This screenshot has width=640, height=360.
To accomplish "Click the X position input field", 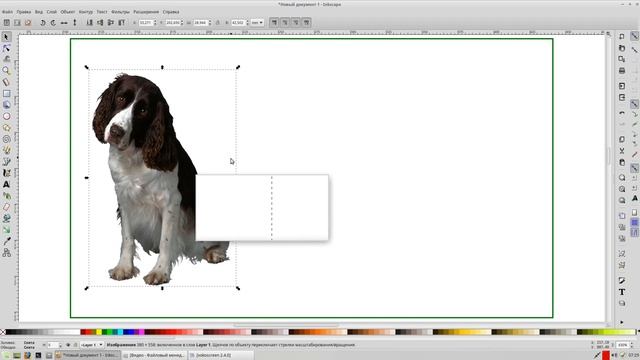I will 145,22.
